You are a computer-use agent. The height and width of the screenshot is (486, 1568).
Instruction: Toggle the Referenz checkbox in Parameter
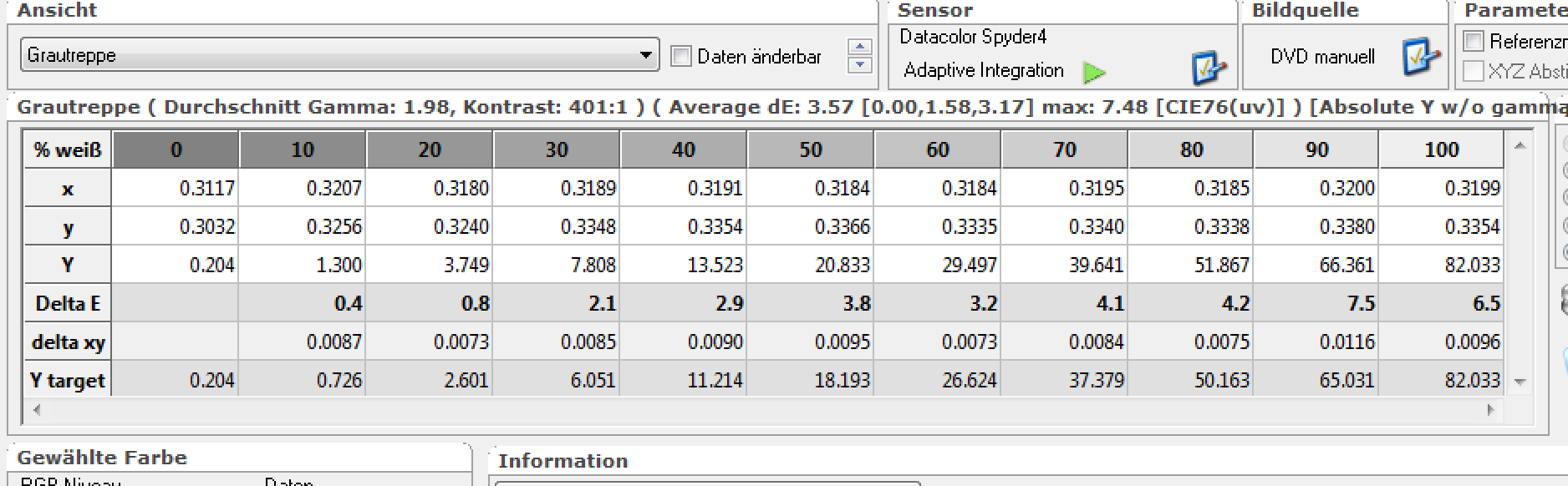(1474, 41)
